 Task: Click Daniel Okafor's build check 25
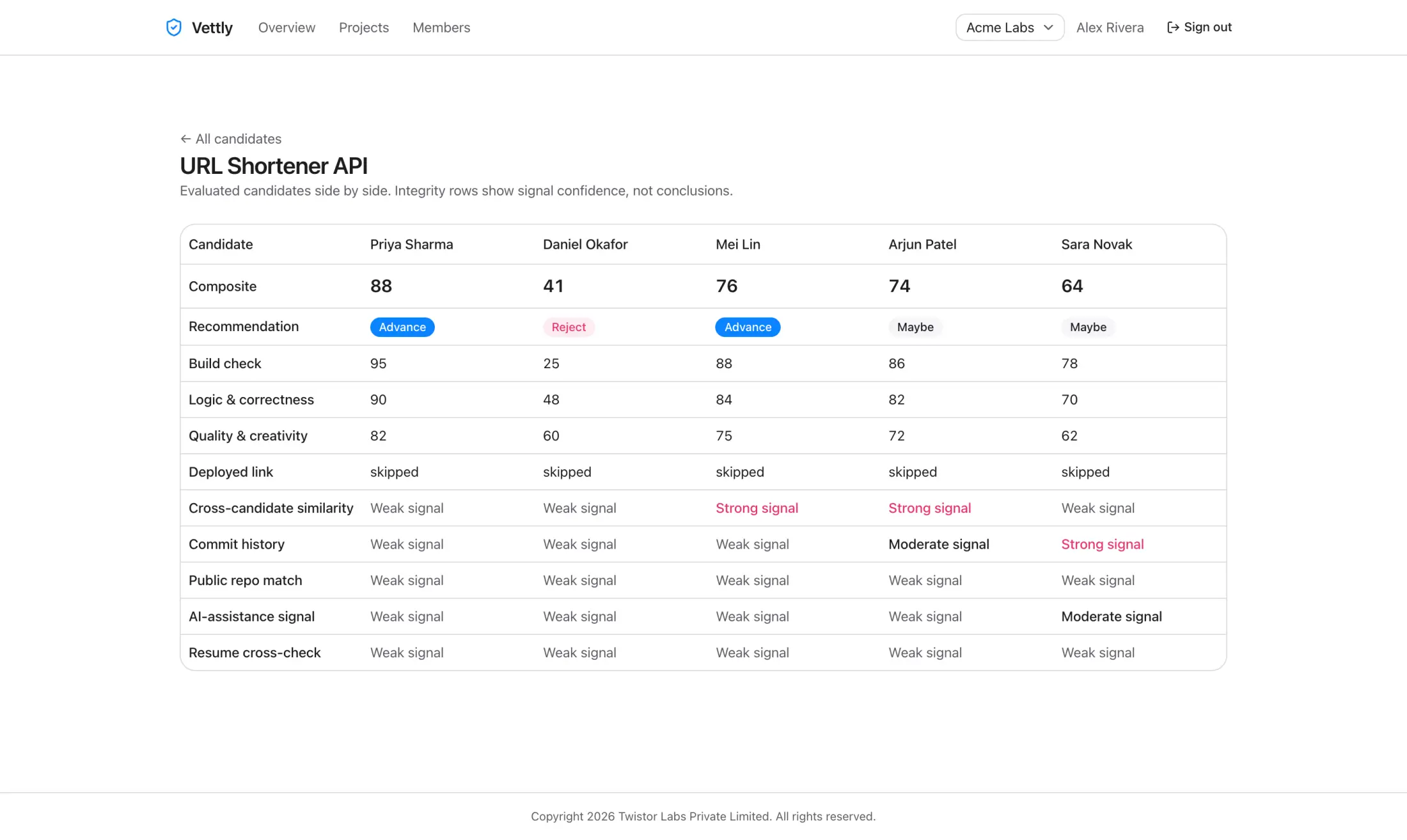click(551, 363)
